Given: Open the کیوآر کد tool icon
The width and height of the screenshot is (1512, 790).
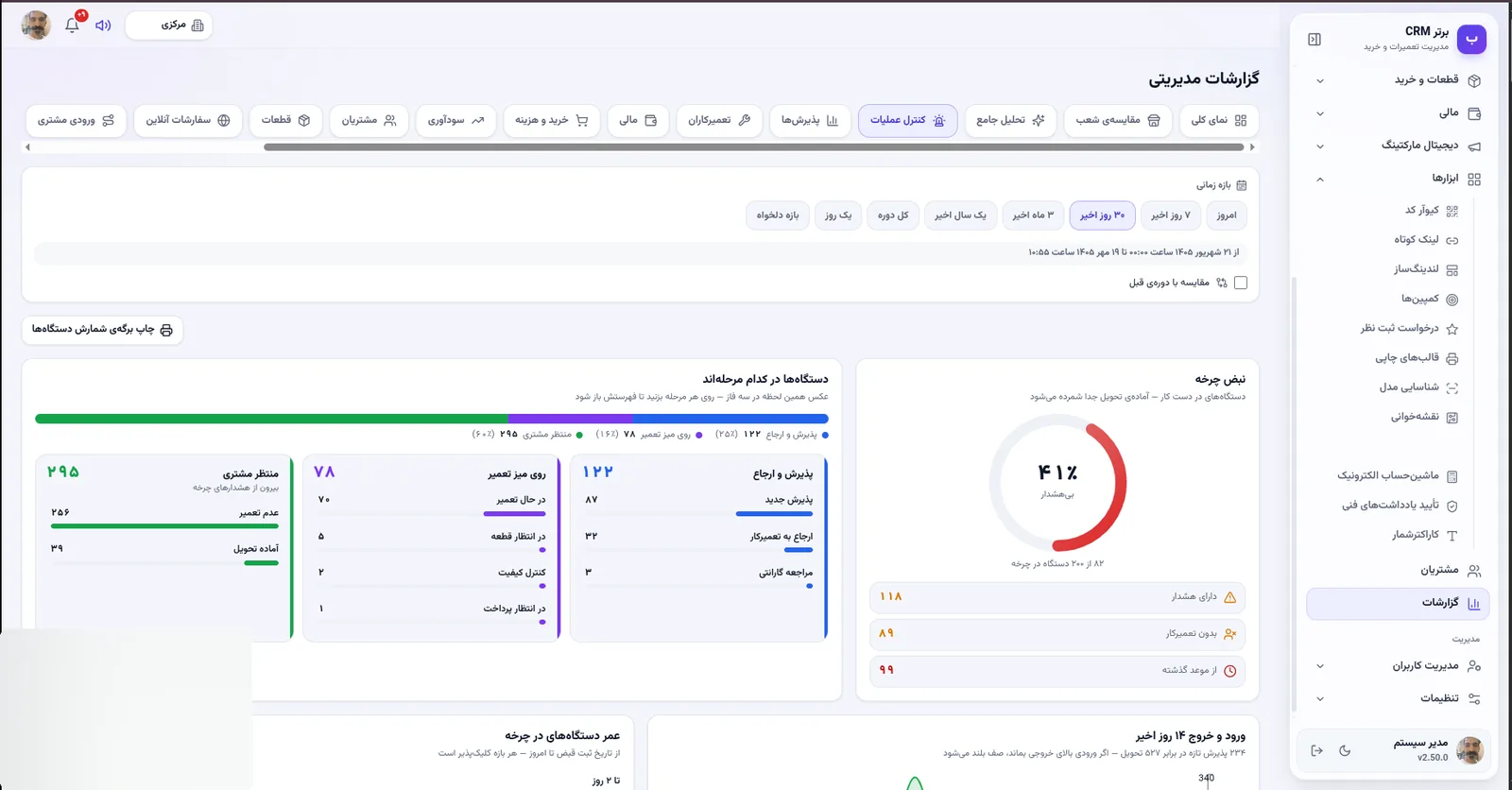Looking at the screenshot, I should (x=1452, y=211).
